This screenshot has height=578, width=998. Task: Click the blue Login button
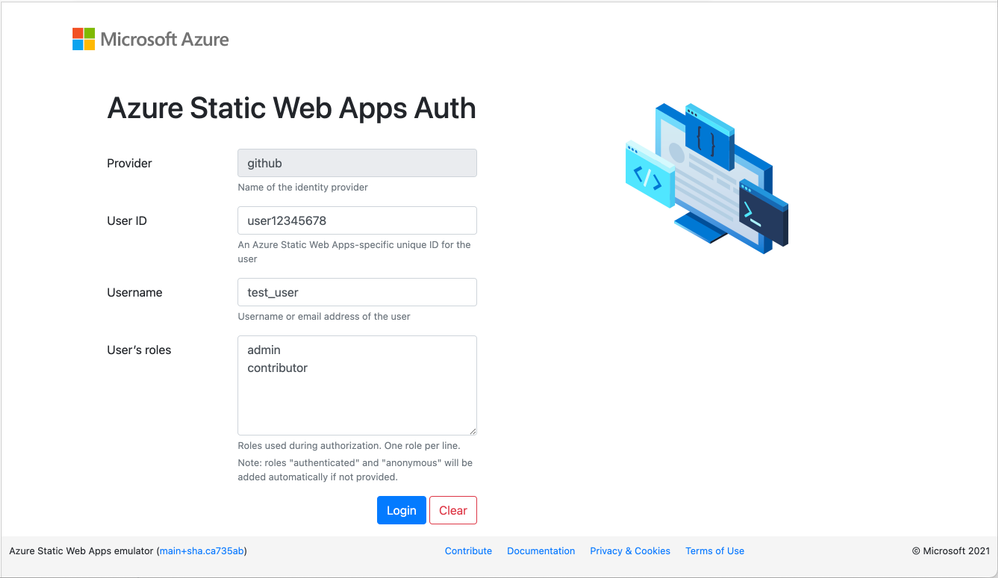pyautogui.click(x=402, y=511)
